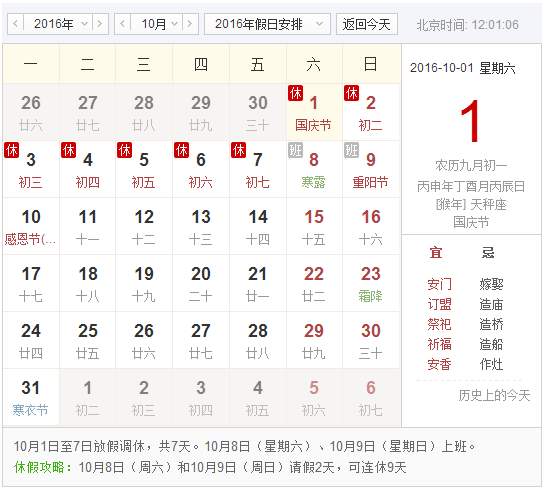Image resolution: width=547 pixels, height=490 pixels.
Task: Click 2016-10-01 星期六 date text
Action: (463, 68)
